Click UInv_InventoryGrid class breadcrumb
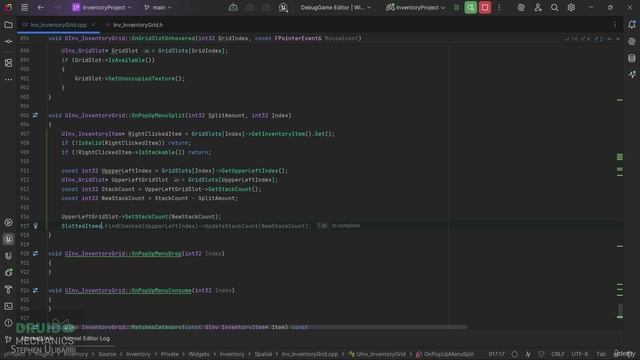Screen dimensions: 640x360 point(378,354)
